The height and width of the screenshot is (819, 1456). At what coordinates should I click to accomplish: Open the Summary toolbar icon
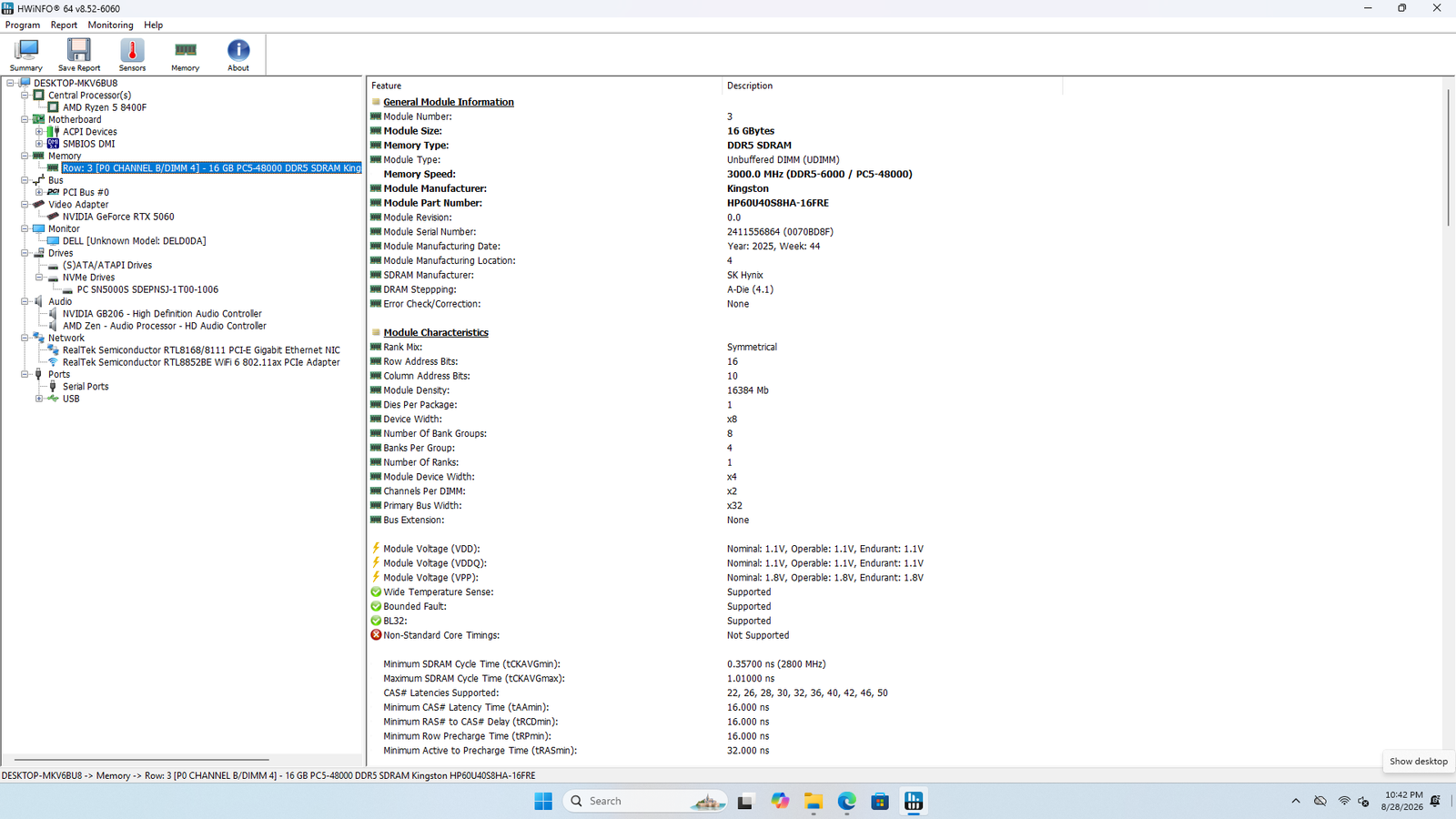point(26,56)
